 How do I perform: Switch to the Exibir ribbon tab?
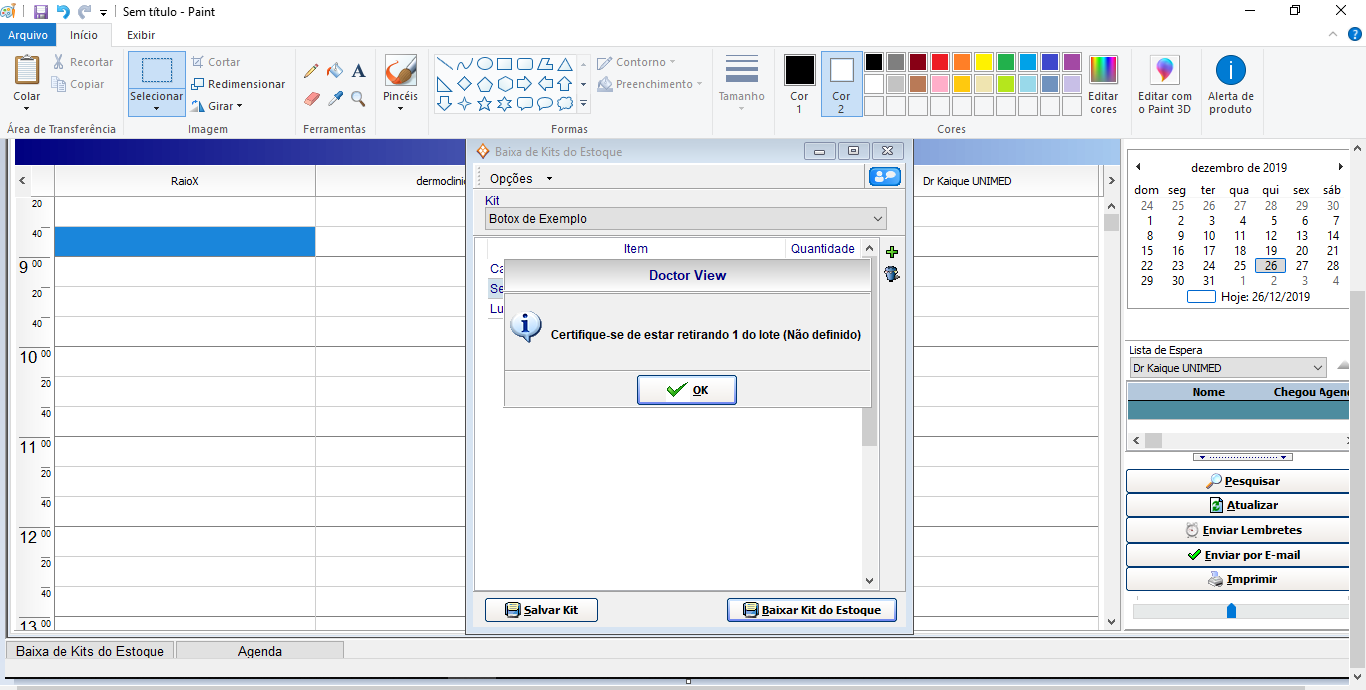point(141,35)
